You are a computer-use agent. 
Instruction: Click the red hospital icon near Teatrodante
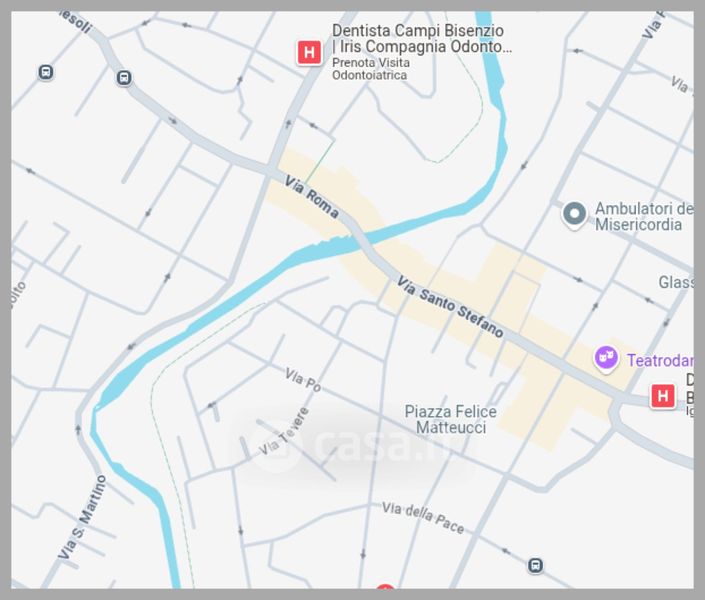(x=662, y=396)
